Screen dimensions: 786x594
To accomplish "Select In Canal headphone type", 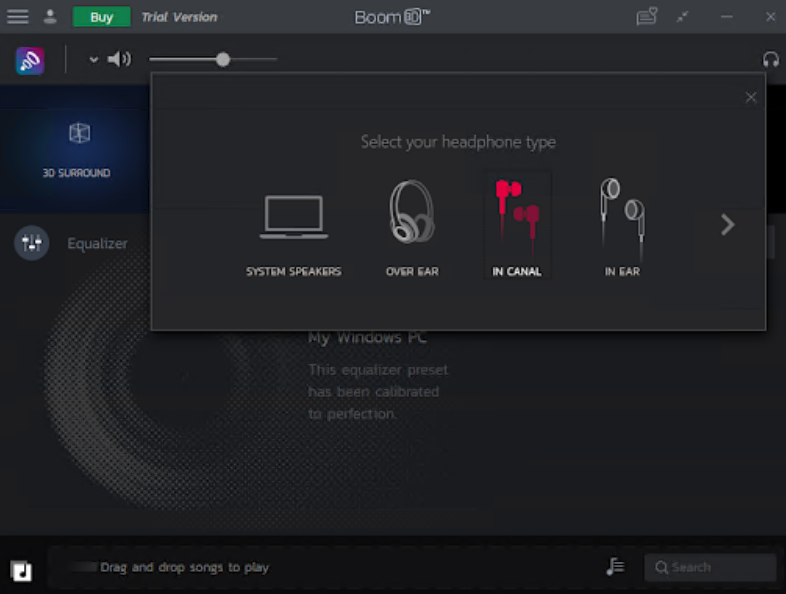I will pyautogui.click(x=517, y=227).
